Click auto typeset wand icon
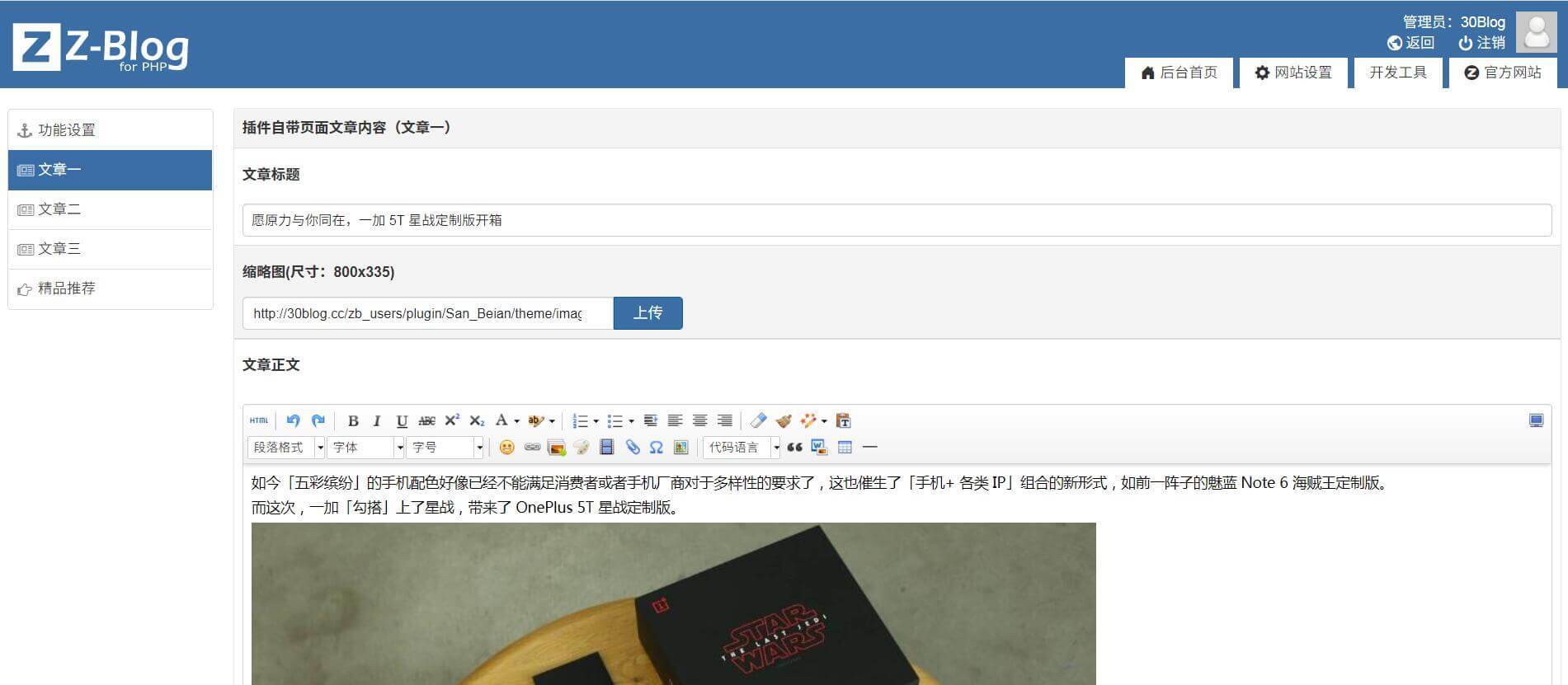This screenshot has width=1568, height=685. [x=808, y=420]
